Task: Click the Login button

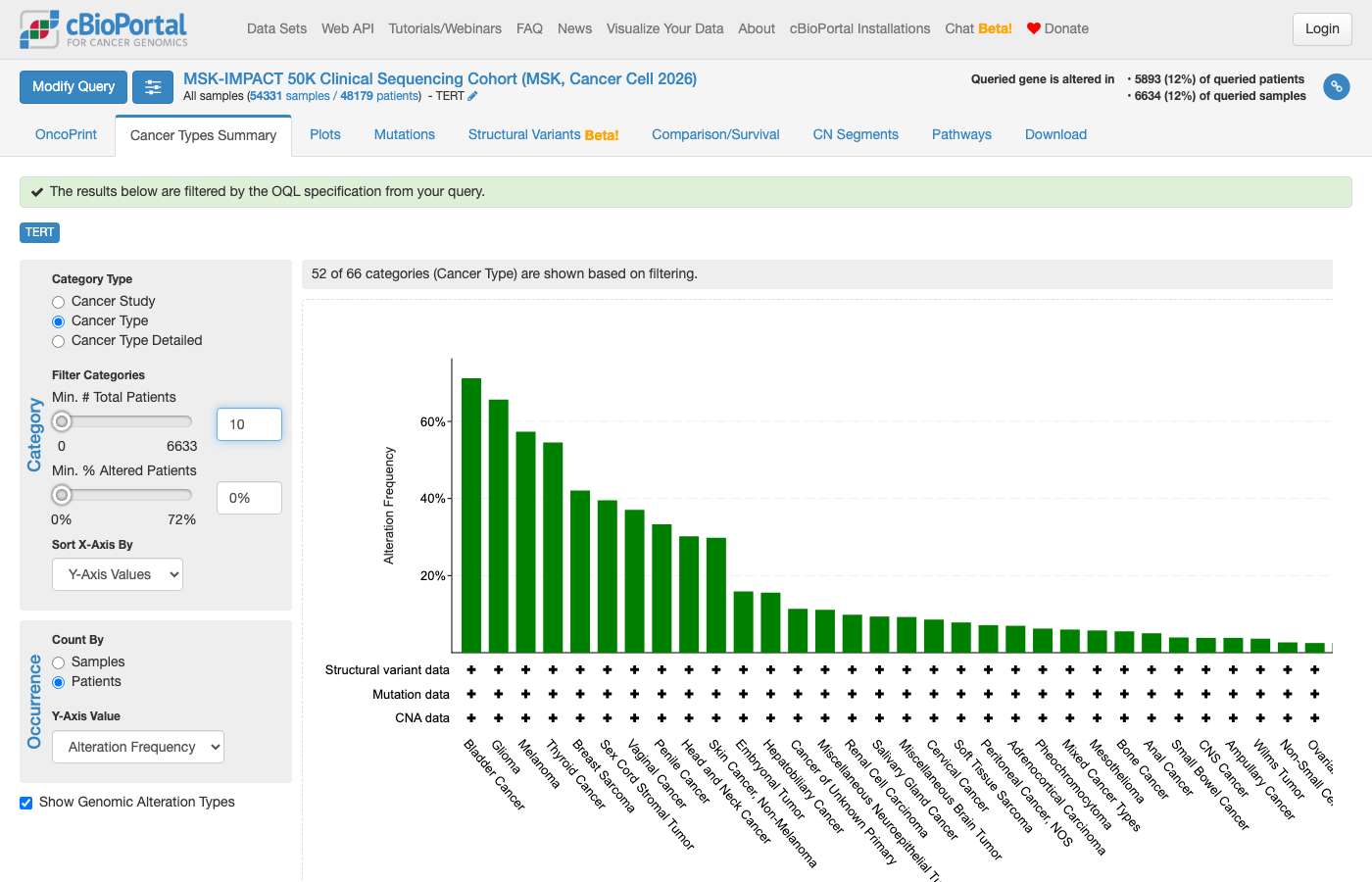Action: [1322, 29]
